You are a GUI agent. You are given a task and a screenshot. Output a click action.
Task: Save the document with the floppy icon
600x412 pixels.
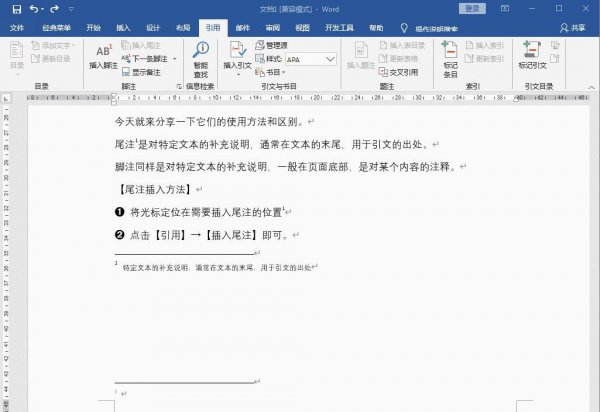17,9
